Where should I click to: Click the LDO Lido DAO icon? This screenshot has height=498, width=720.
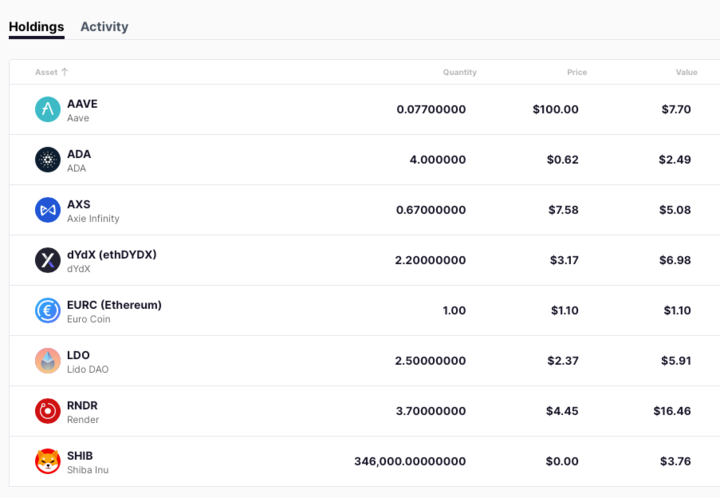tap(48, 361)
